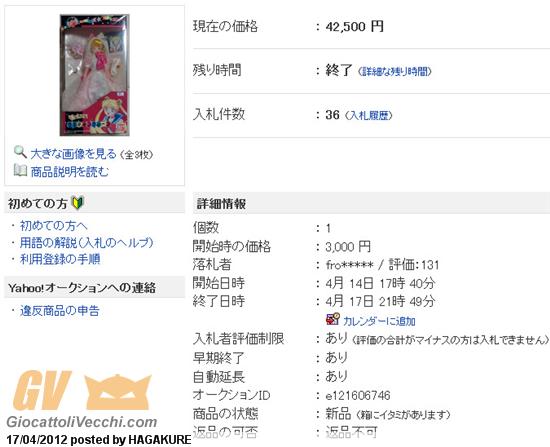Click the Yahoo!オークションへの連絡 header
The height and width of the screenshot is (447, 550).
click(82, 288)
